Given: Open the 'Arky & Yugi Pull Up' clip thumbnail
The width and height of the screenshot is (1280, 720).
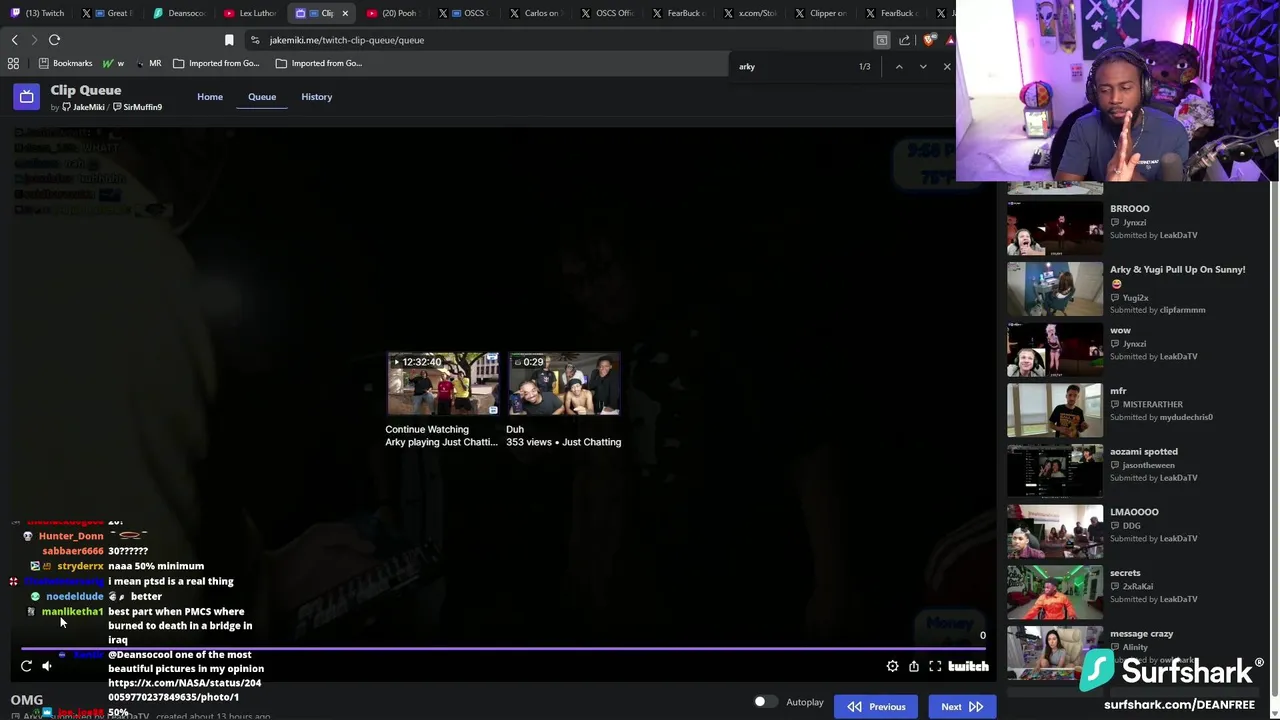Looking at the screenshot, I should [1055, 289].
